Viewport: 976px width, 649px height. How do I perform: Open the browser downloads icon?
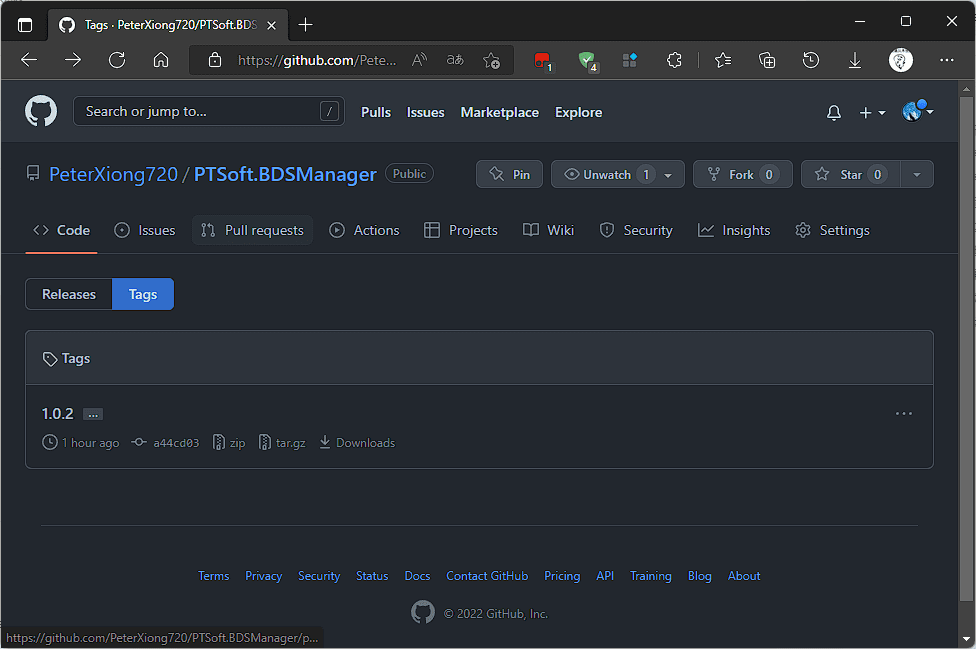[855, 60]
